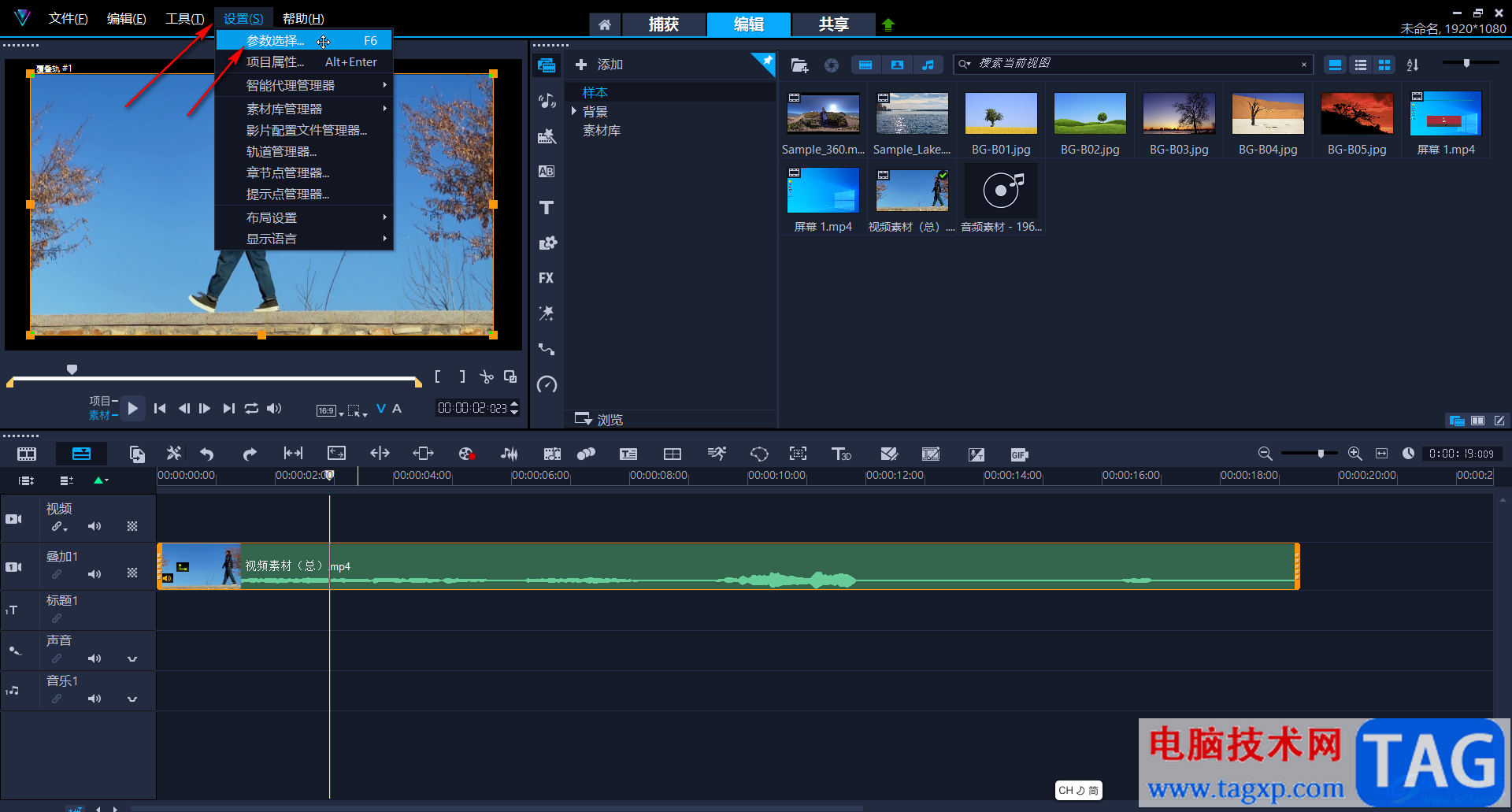
Task: Open the Transition (AB) library panel
Action: 547,171
